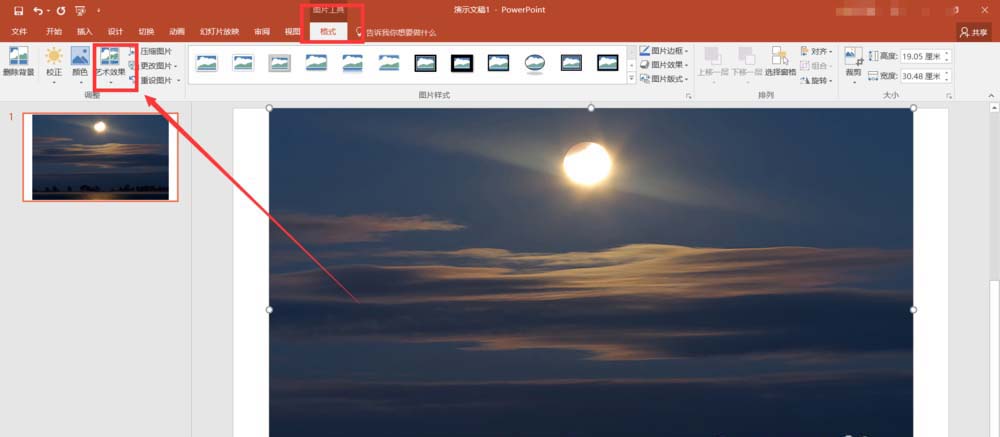Expand the 图片边框 (Picture Border) dropdown

tap(664, 51)
